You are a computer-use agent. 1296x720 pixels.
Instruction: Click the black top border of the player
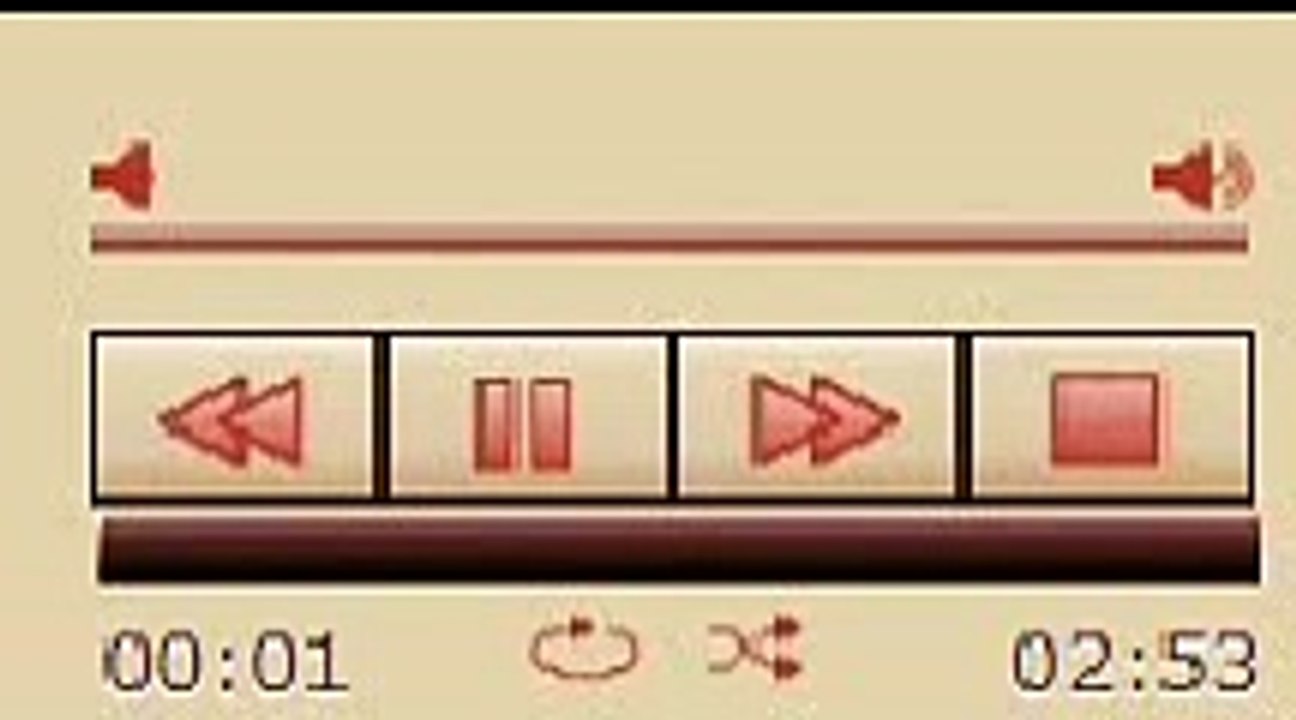click(x=648, y=6)
